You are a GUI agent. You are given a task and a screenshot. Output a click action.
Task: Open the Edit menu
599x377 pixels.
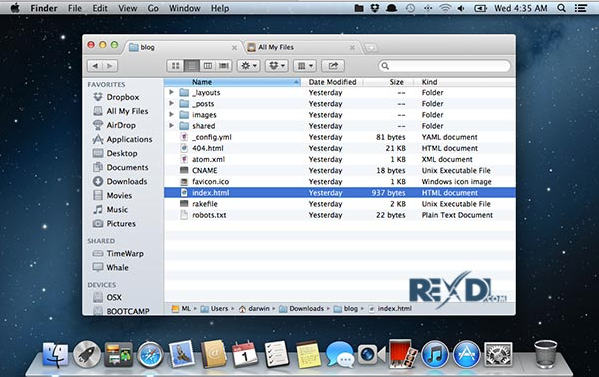[x=100, y=8]
